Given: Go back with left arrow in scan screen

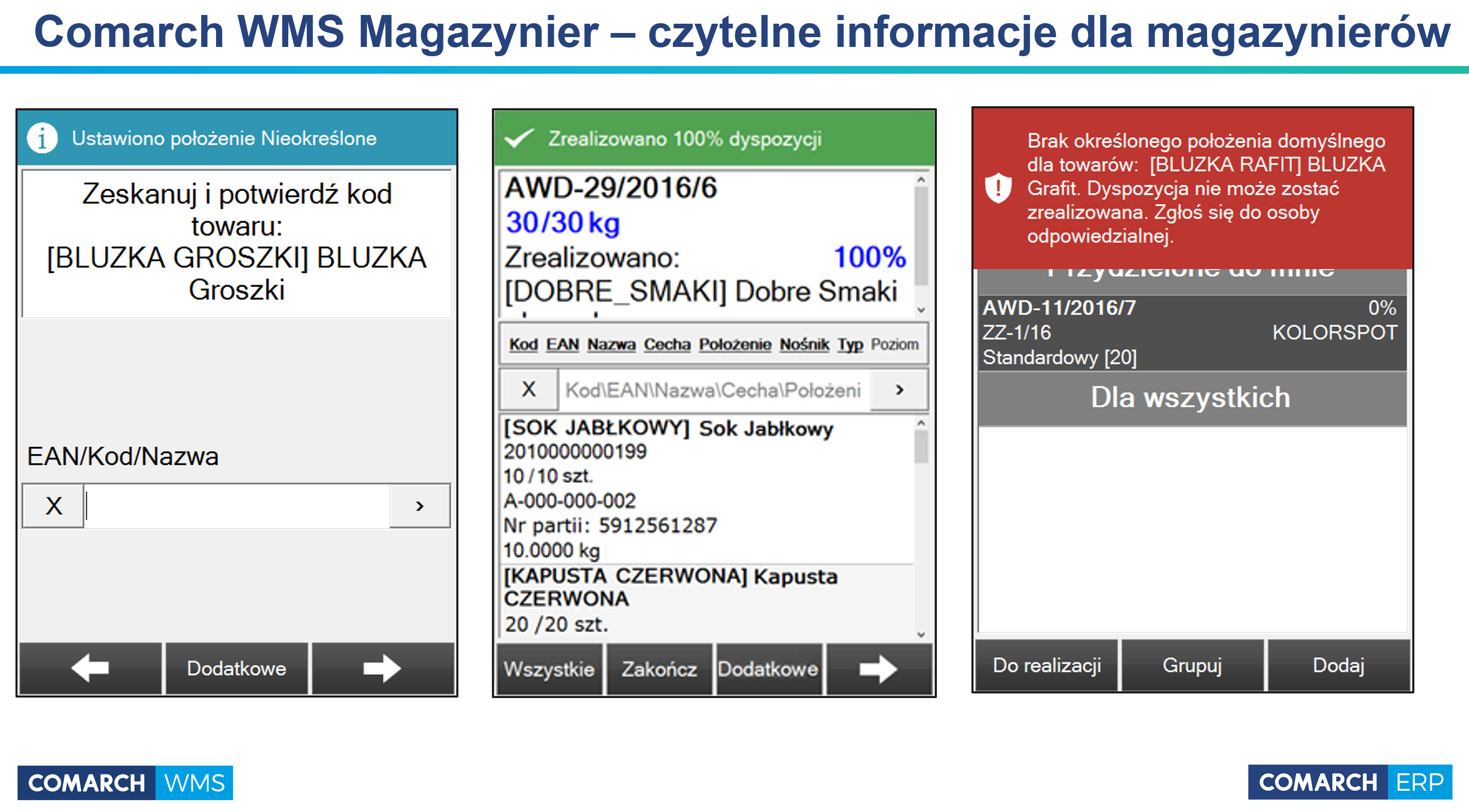Looking at the screenshot, I should (90, 668).
